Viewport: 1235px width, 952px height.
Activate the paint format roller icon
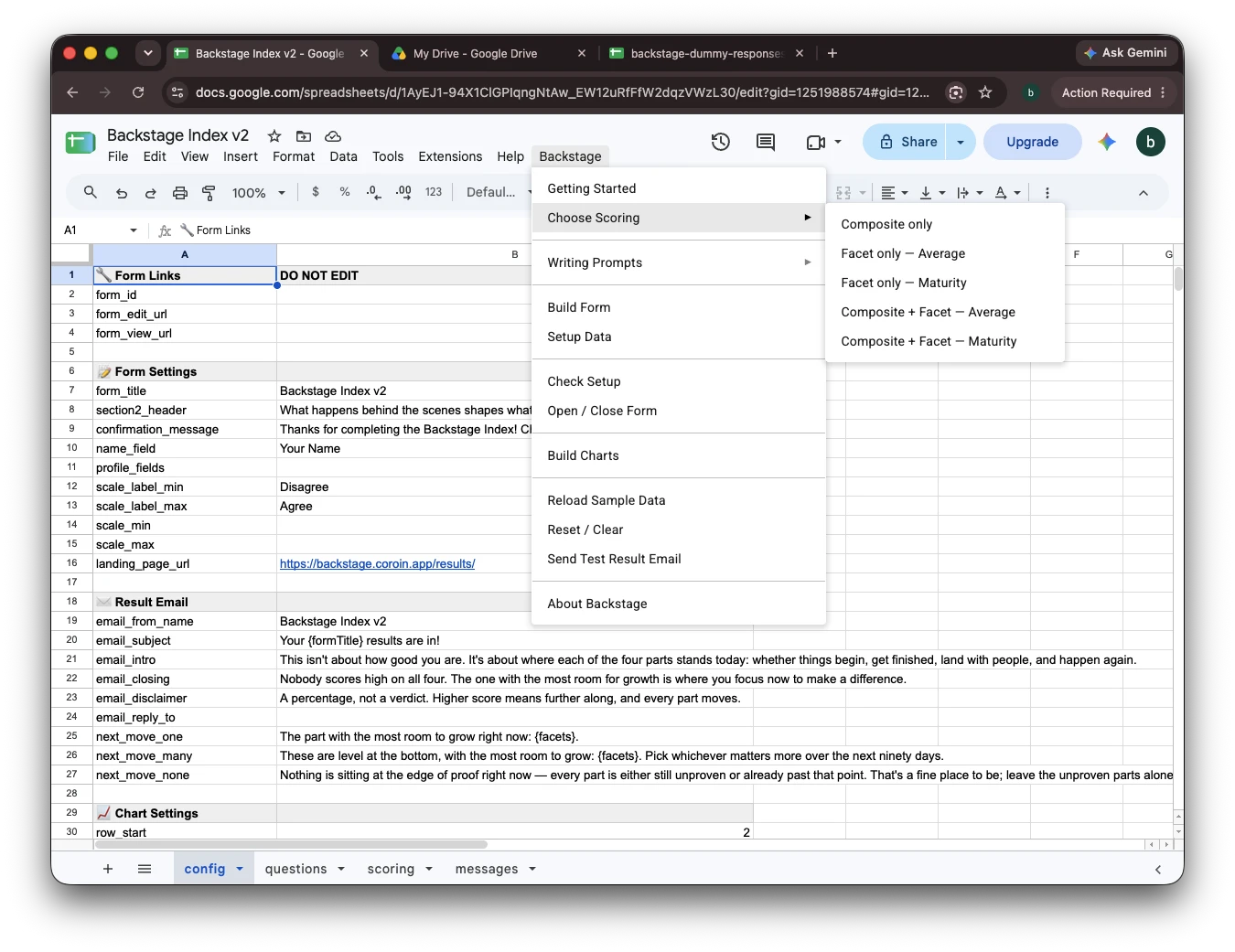[x=209, y=193]
